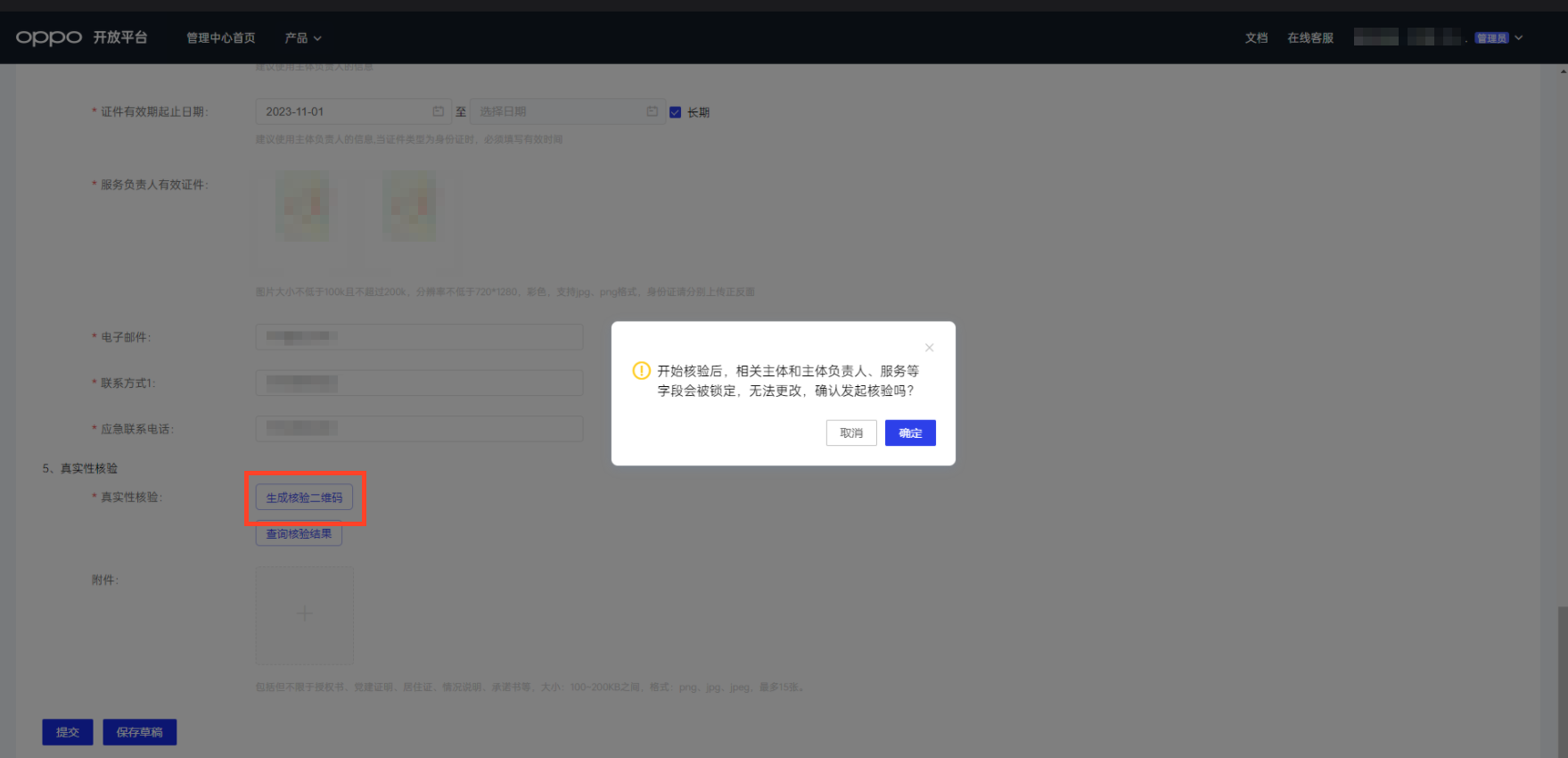This screenshot has height=758, width=1568.
Task: Click the plus icon to add attachment
Action: 305,614
